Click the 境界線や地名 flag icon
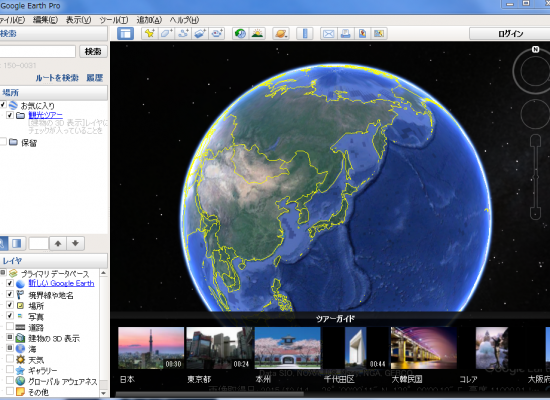The height and width of the screenshot is (400, 550). [x=20, y=295]
